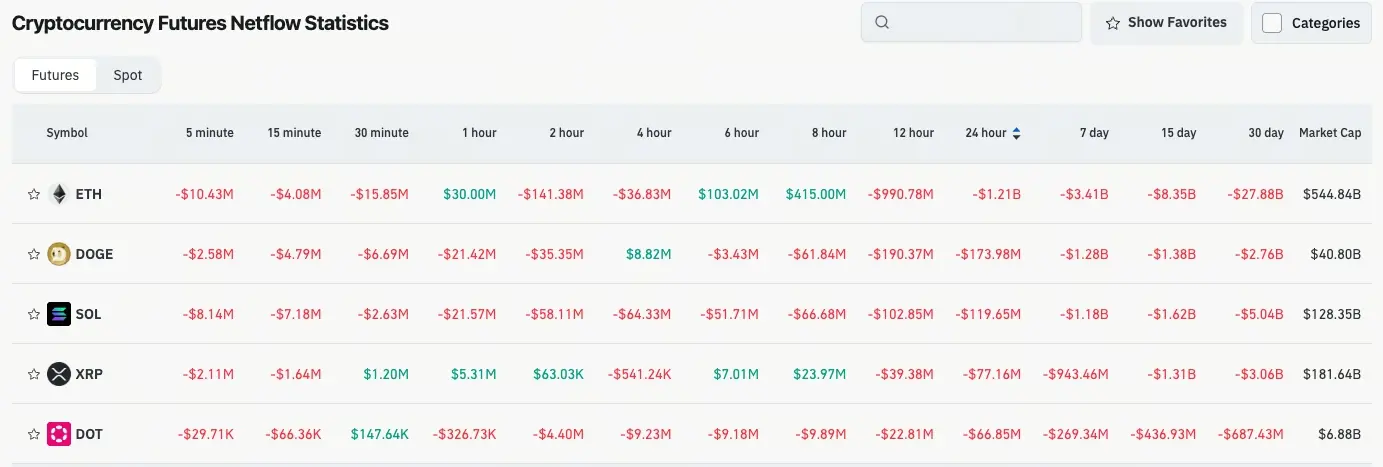Open the DOT symbol link

click(x=89, y=434)
